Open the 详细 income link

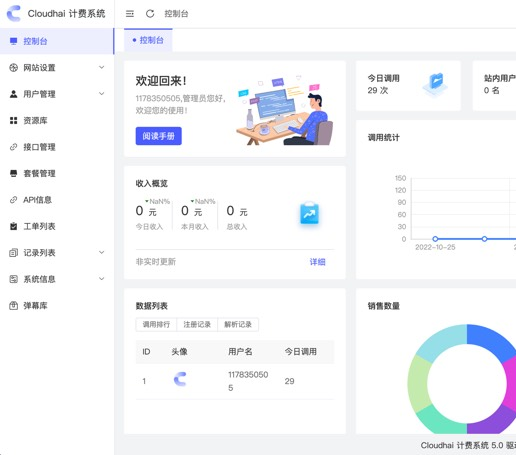coord(317,262)
